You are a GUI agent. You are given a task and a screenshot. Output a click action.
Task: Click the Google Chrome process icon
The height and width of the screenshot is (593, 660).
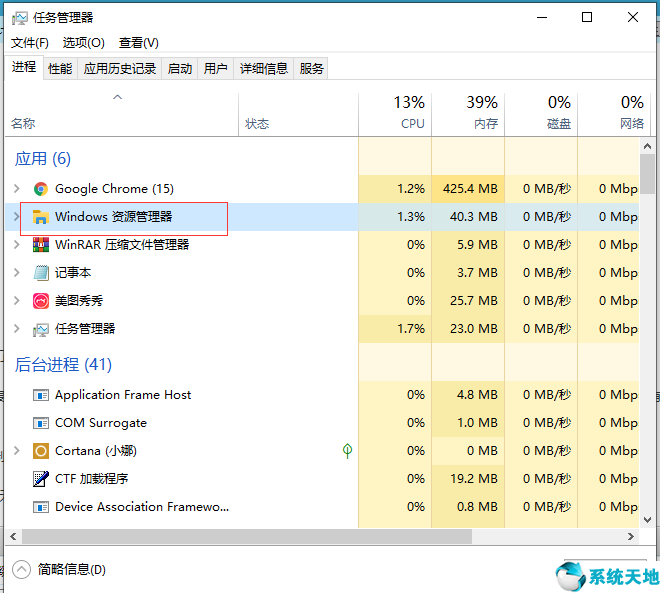[x=41, y=189]
